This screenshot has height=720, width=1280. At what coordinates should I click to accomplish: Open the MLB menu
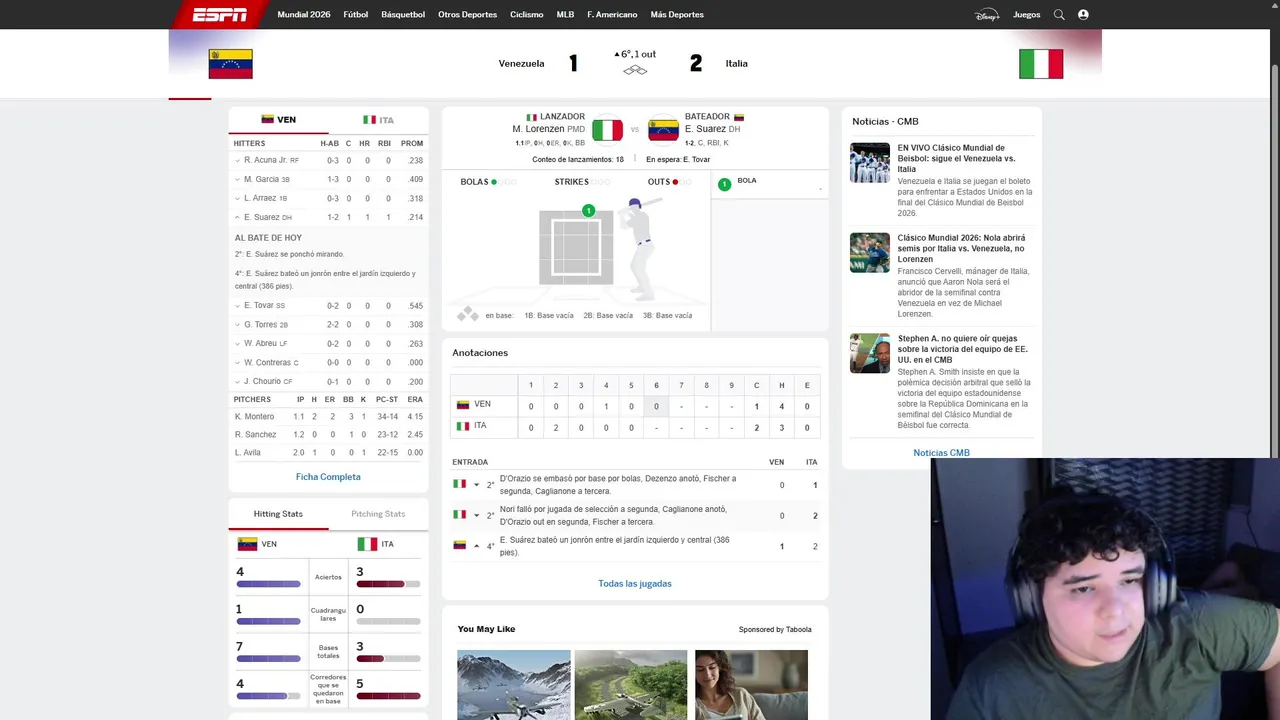click(565, 15)
